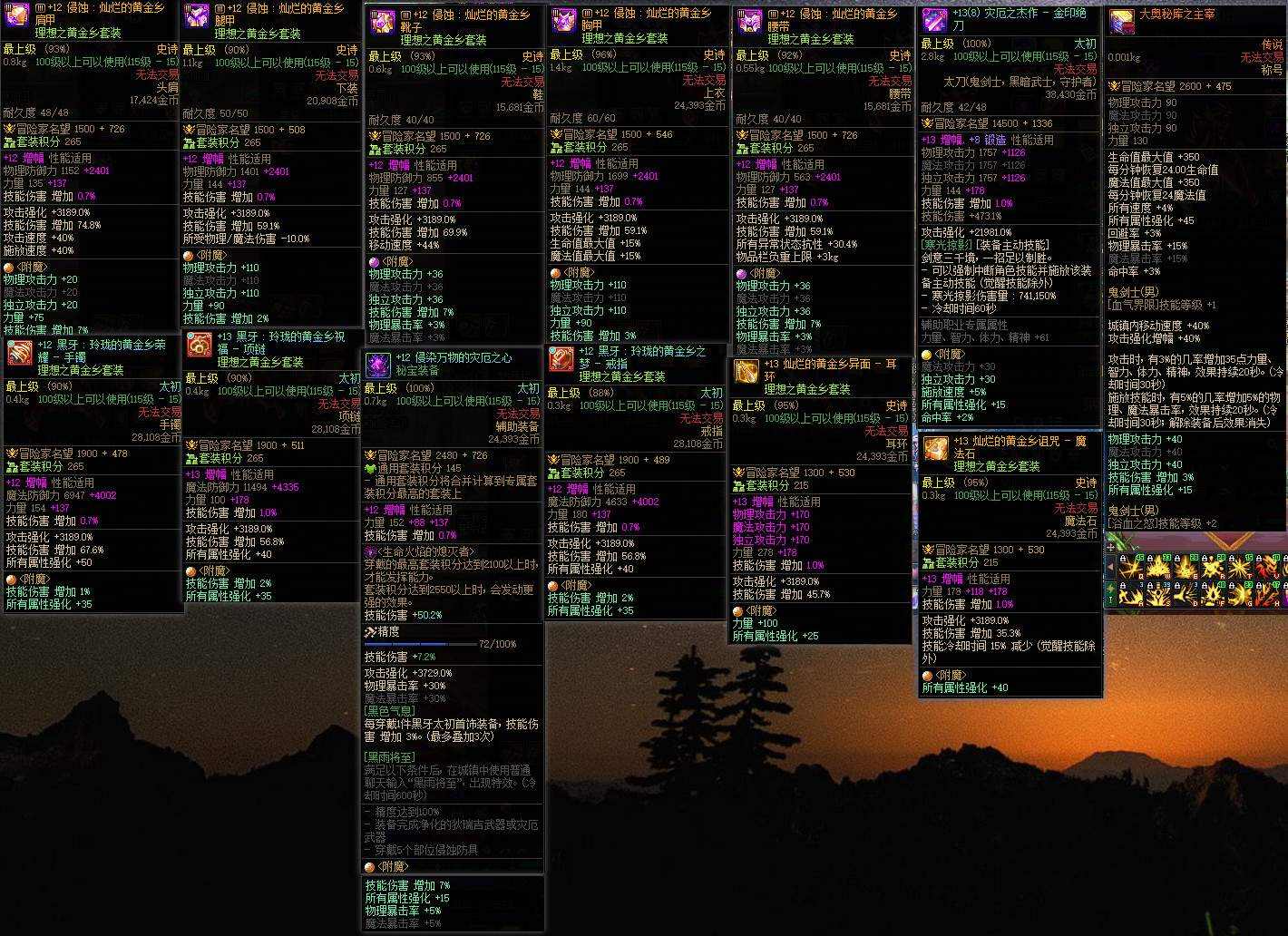Click the shoulder price 17,424金币
Image resolution: width=1288 pixels, height=936 pixels.
click(155, 101)
